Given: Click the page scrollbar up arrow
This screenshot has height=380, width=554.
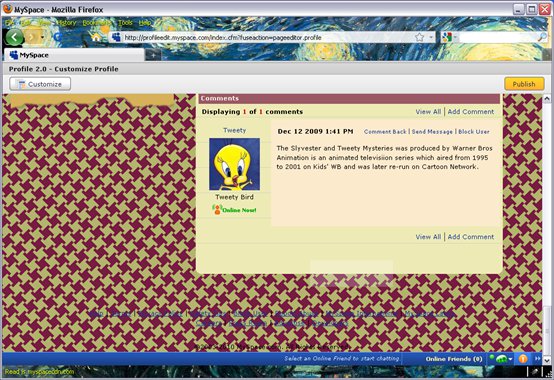Looking at the screenshot, I should (x=547, y=99).
